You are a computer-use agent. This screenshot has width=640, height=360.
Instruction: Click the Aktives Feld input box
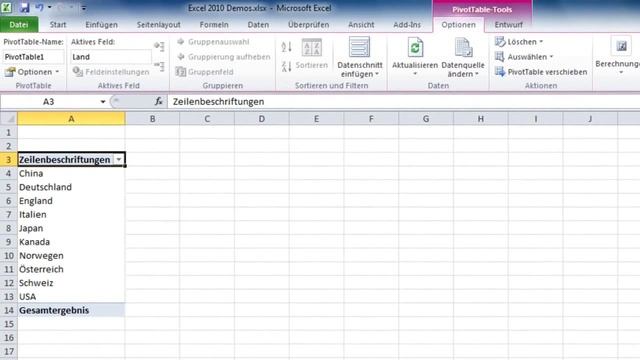pyautogui.click(x=111, y=57)
